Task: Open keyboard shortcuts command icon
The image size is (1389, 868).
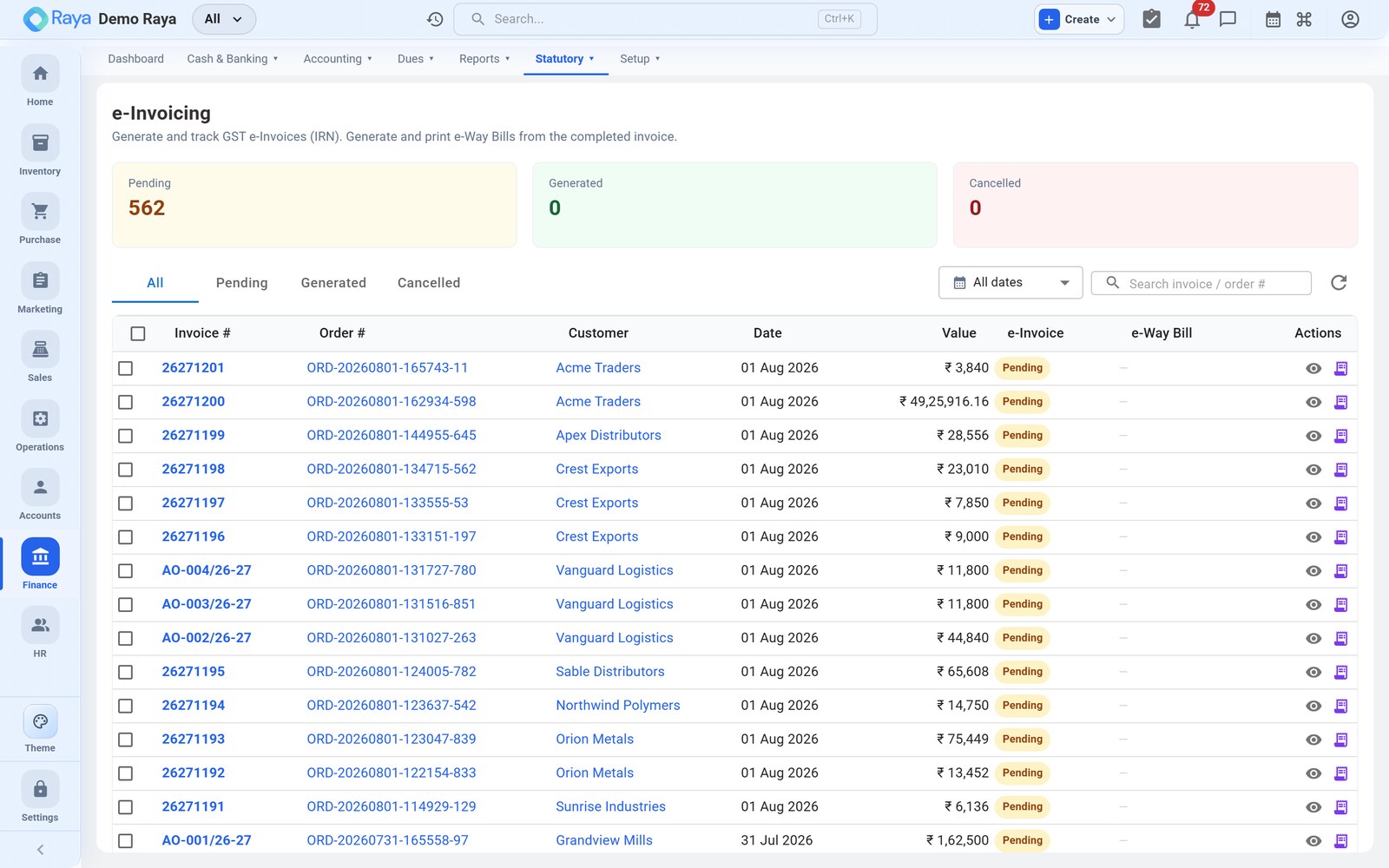Action: 1304,19
